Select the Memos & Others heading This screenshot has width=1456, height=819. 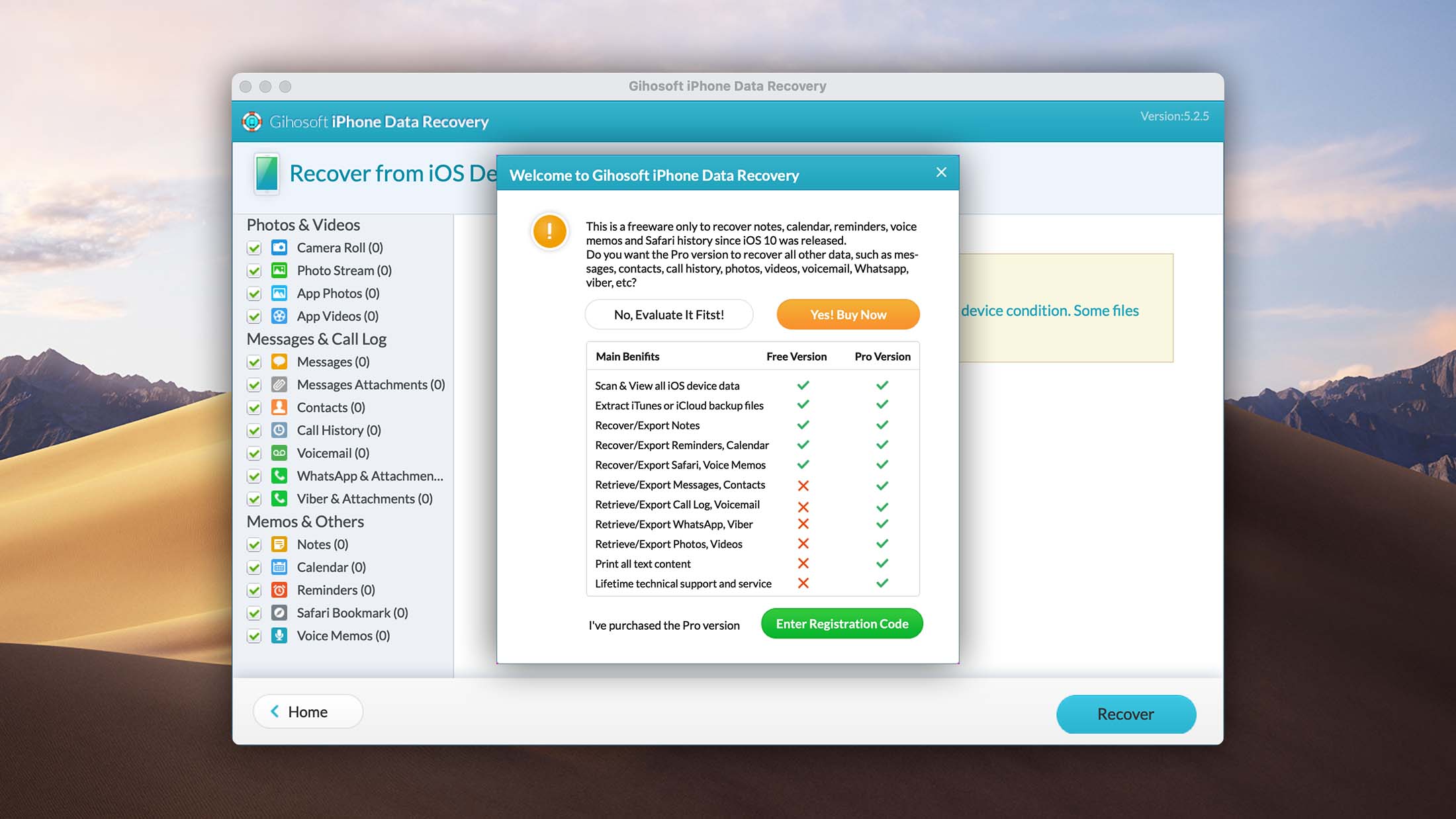point(305,522)
